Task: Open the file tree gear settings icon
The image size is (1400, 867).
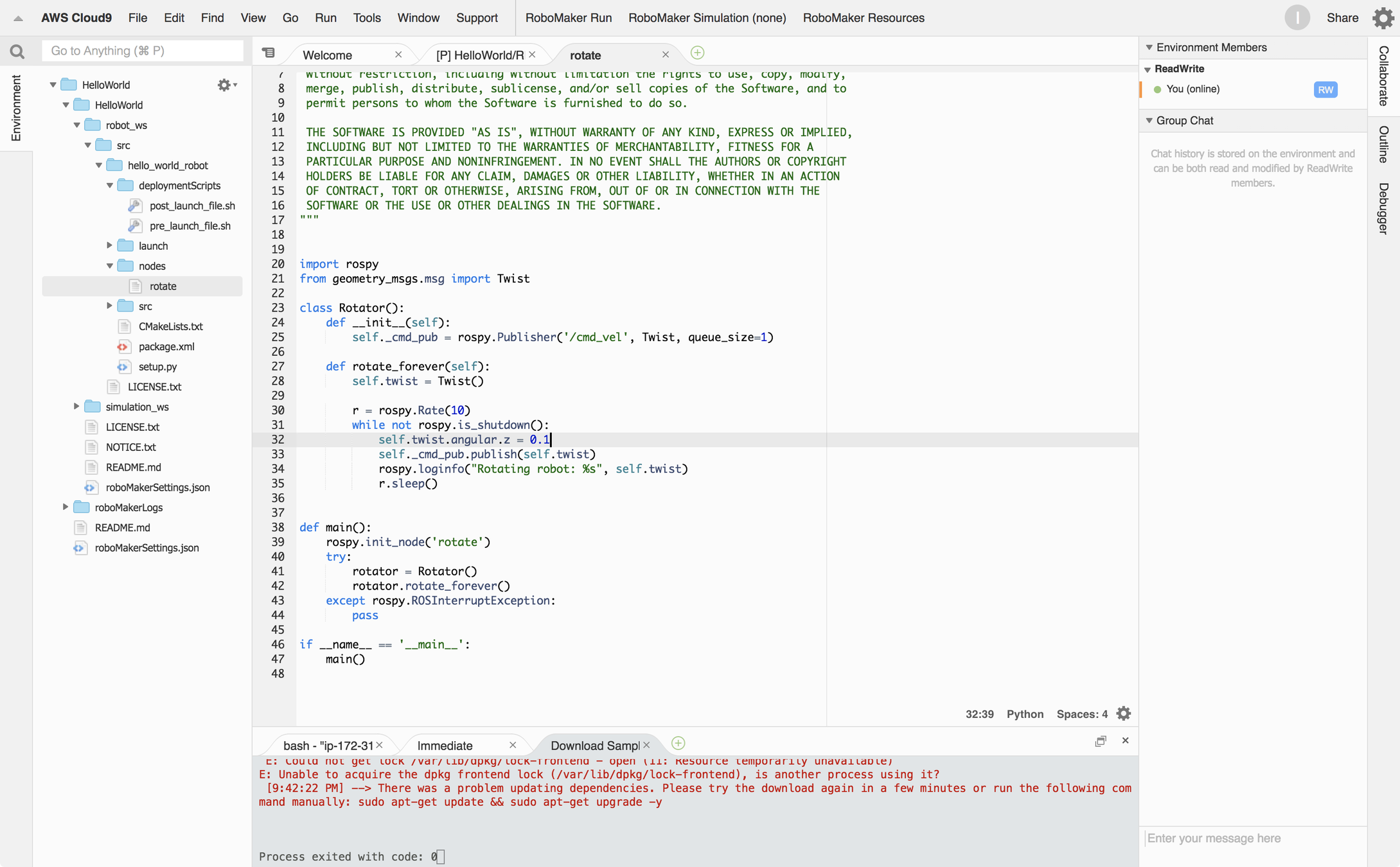Action: click(x=224, y=85)
